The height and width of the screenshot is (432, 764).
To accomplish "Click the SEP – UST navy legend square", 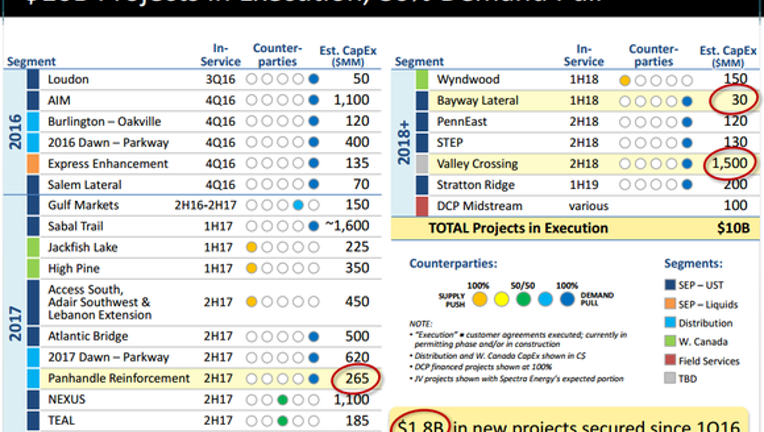I will (670, 285).
